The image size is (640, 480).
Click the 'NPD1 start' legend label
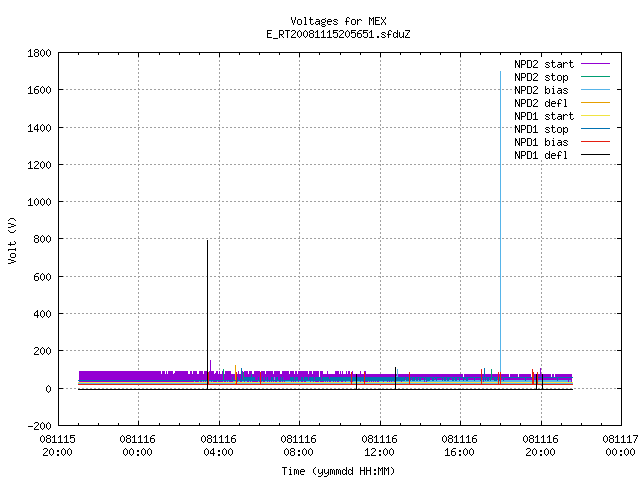click(544, 116)
